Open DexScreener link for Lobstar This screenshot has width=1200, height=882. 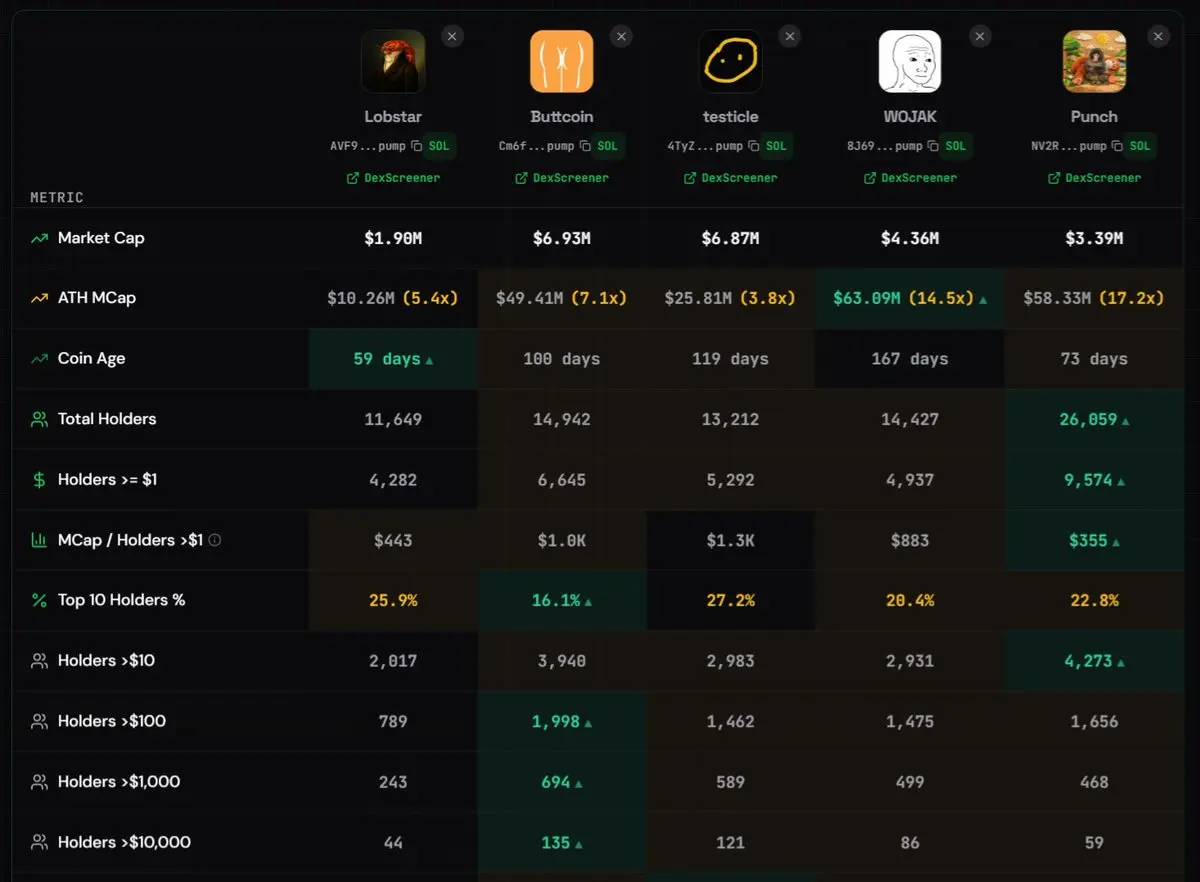[393, 178]
